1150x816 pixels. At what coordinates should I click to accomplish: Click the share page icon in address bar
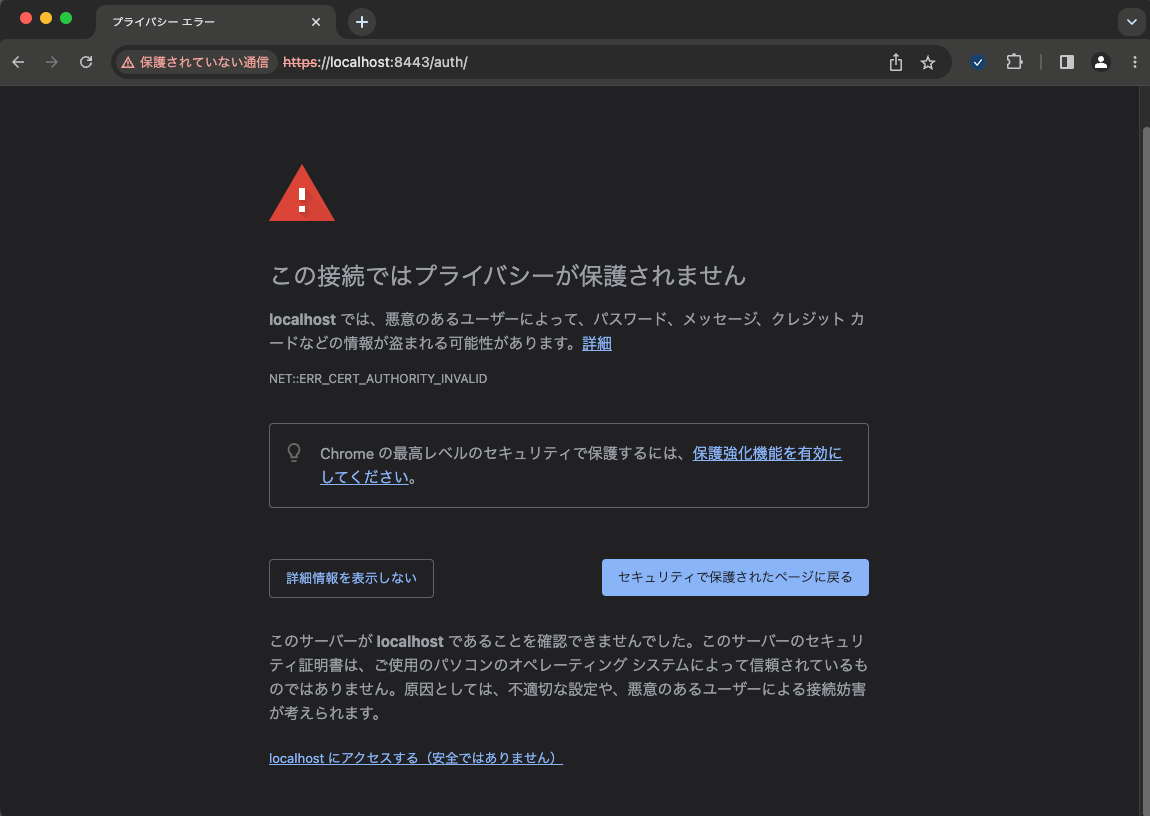point(896,62)
